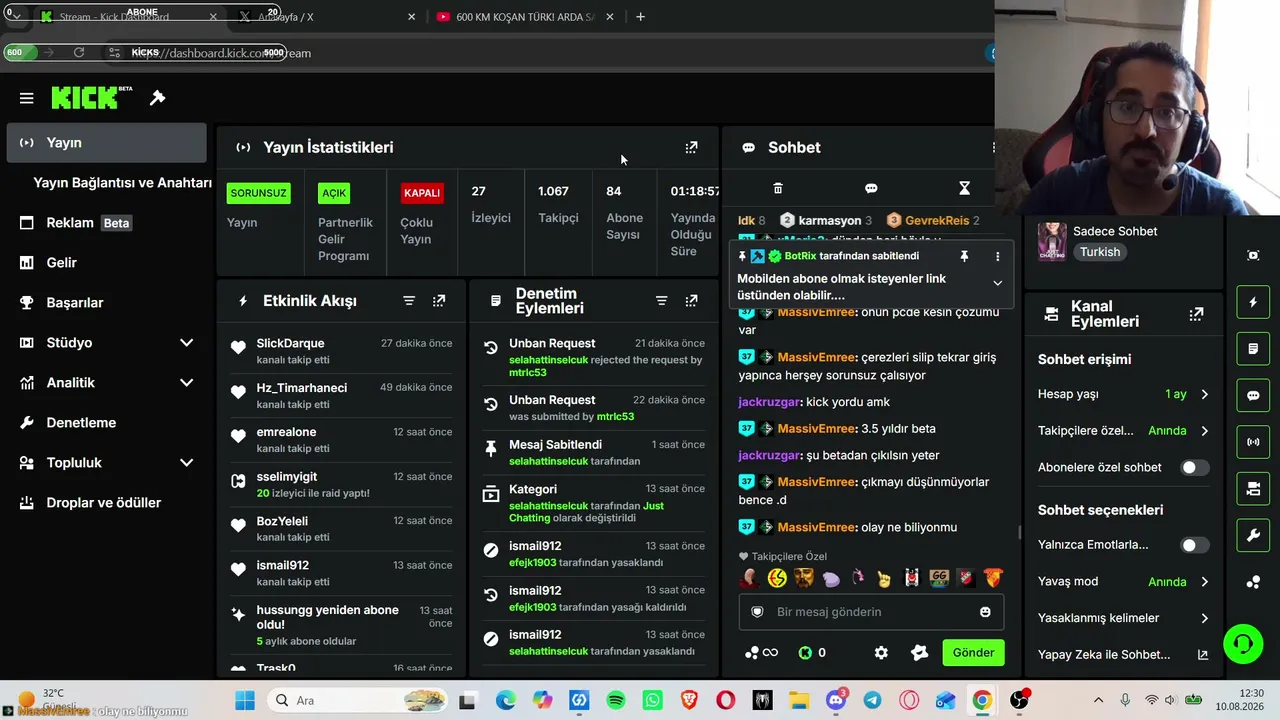Toggle Abonelere özel sohbet switch

pyautogui.click(x=1194, y=467)
